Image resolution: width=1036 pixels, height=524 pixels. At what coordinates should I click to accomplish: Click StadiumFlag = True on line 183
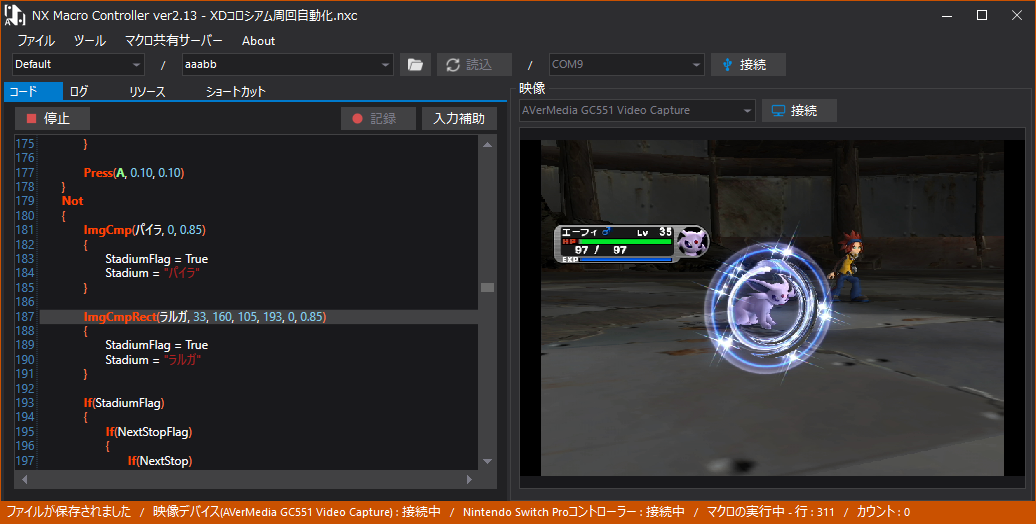click(x=157, y=258)
